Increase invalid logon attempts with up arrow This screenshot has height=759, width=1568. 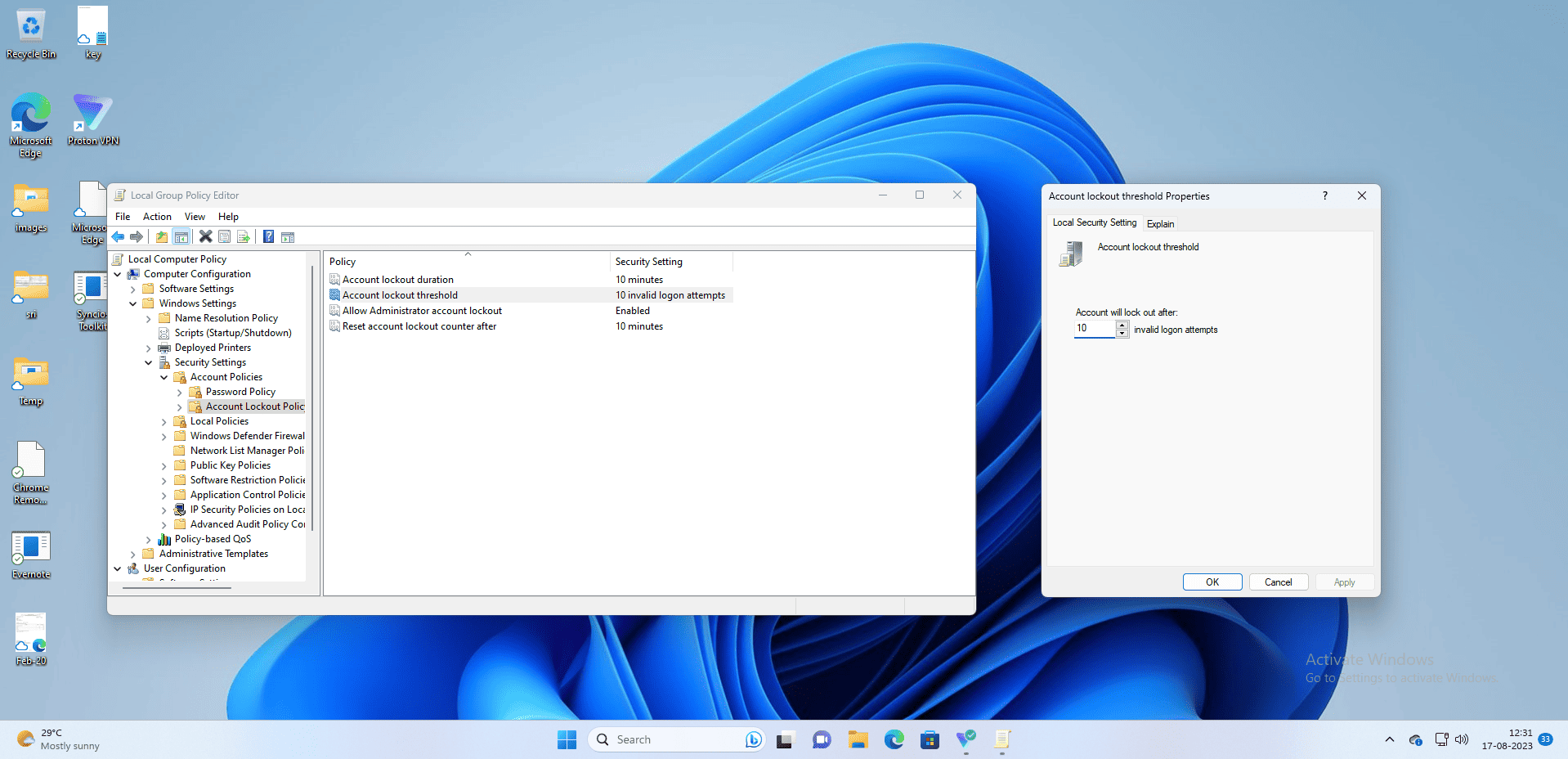(1122, 325)
